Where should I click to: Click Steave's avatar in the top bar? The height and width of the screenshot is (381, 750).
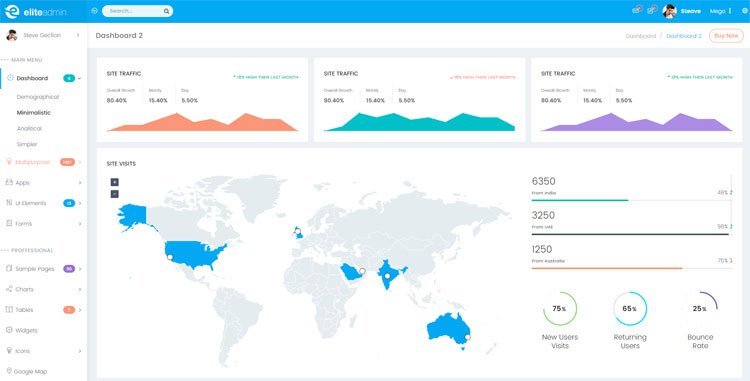tap(669, 11)
